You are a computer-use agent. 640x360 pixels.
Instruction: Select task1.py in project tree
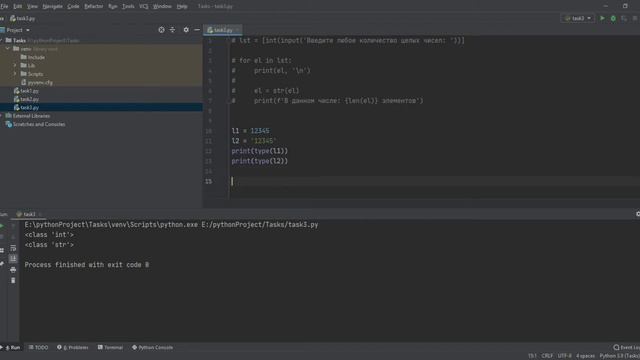30,91
